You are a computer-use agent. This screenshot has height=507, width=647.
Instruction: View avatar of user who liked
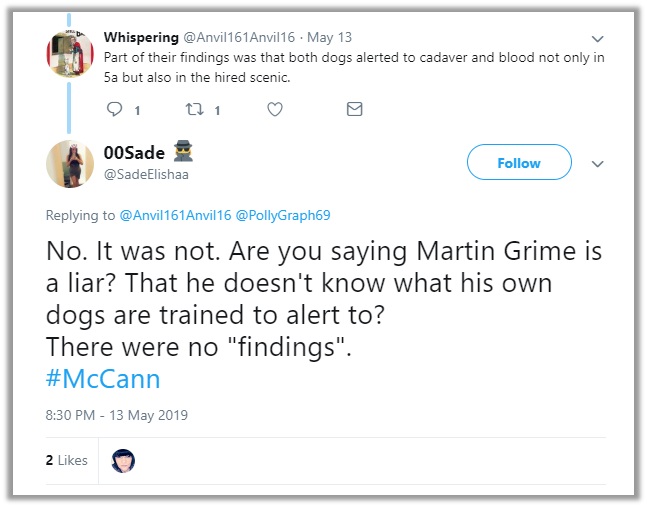pos(123,460)
